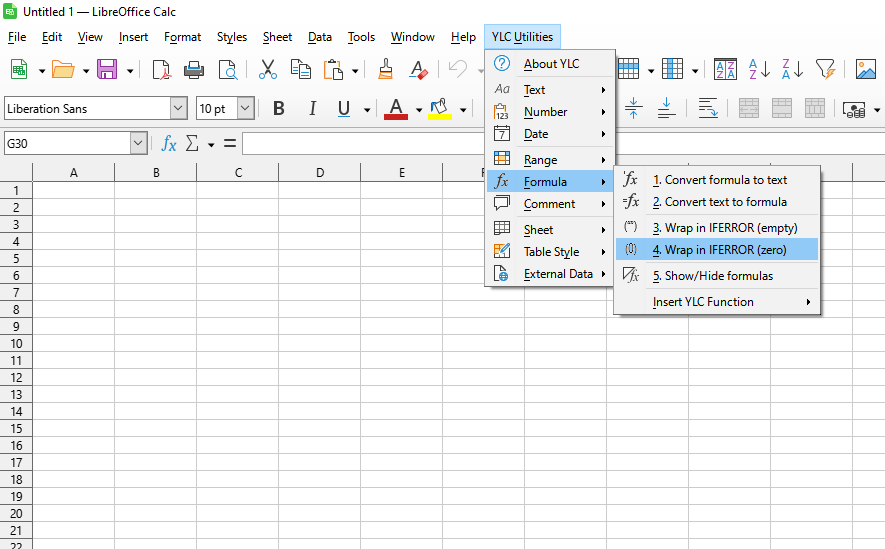Expand the font size dropdown
The image size is (885, 549).
(x=245, y=109)
